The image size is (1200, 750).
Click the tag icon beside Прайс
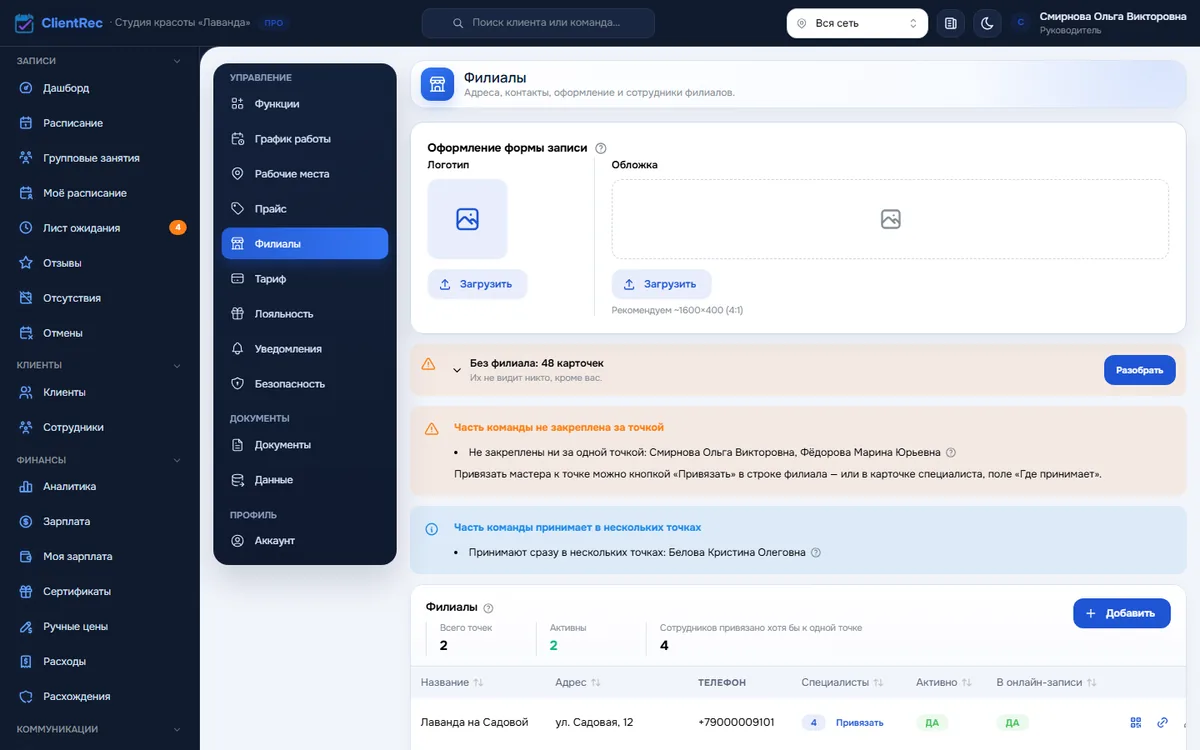237,209
